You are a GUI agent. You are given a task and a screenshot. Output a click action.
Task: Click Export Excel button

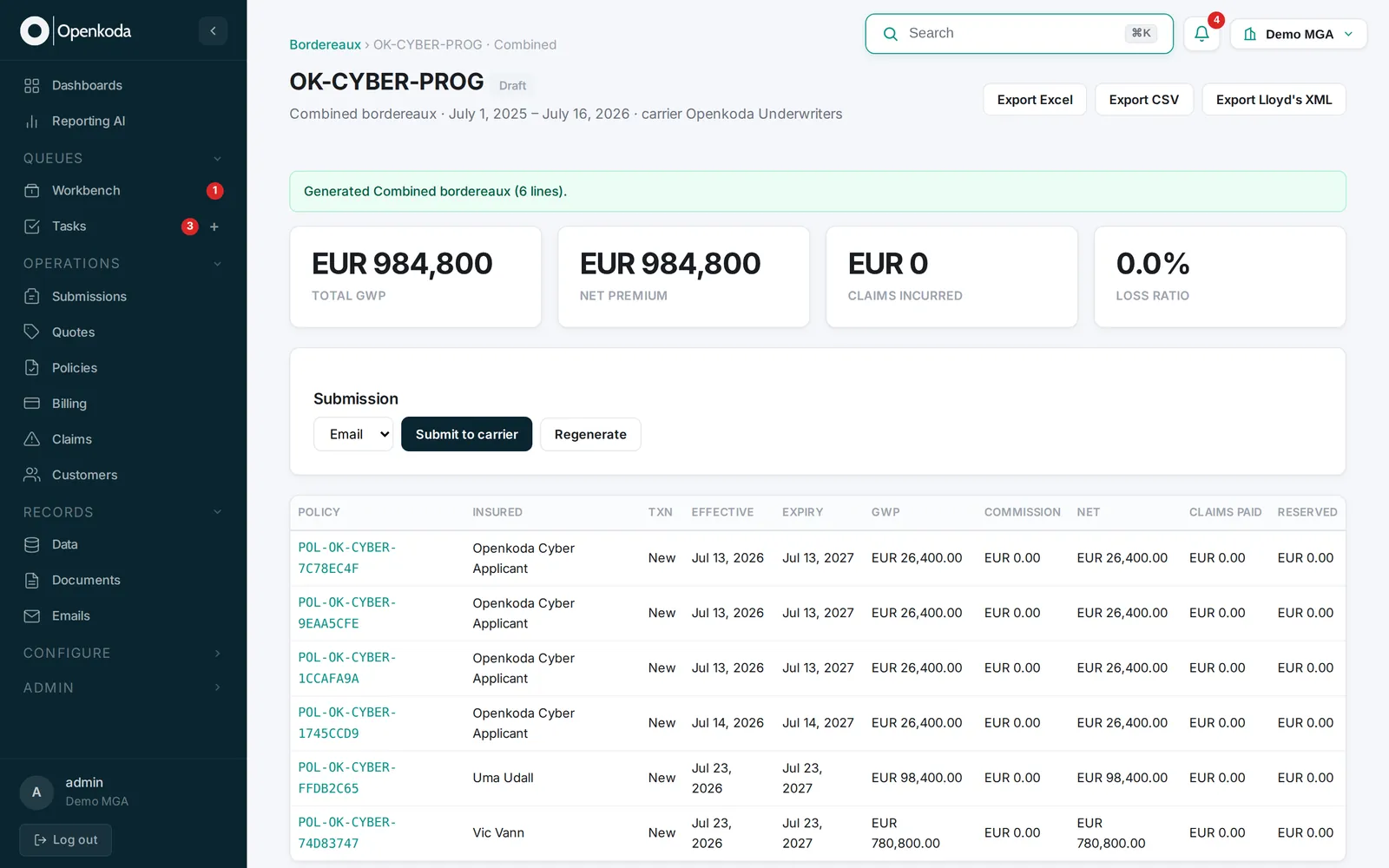coord(1035,100)
